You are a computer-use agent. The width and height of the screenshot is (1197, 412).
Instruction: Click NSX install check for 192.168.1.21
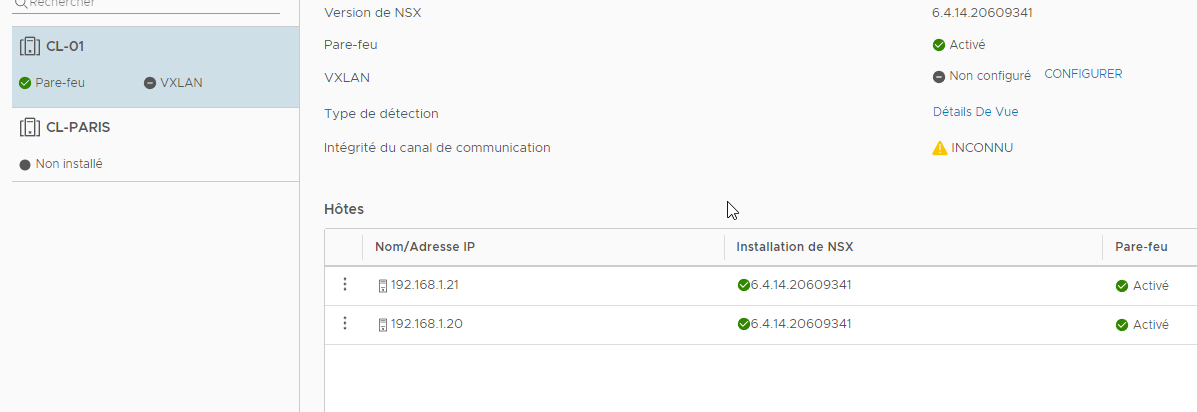(x=744, y=285)
